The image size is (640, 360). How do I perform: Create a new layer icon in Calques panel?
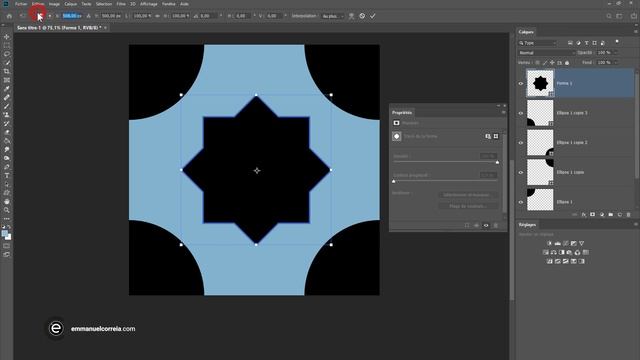click(x=620, y=215)
